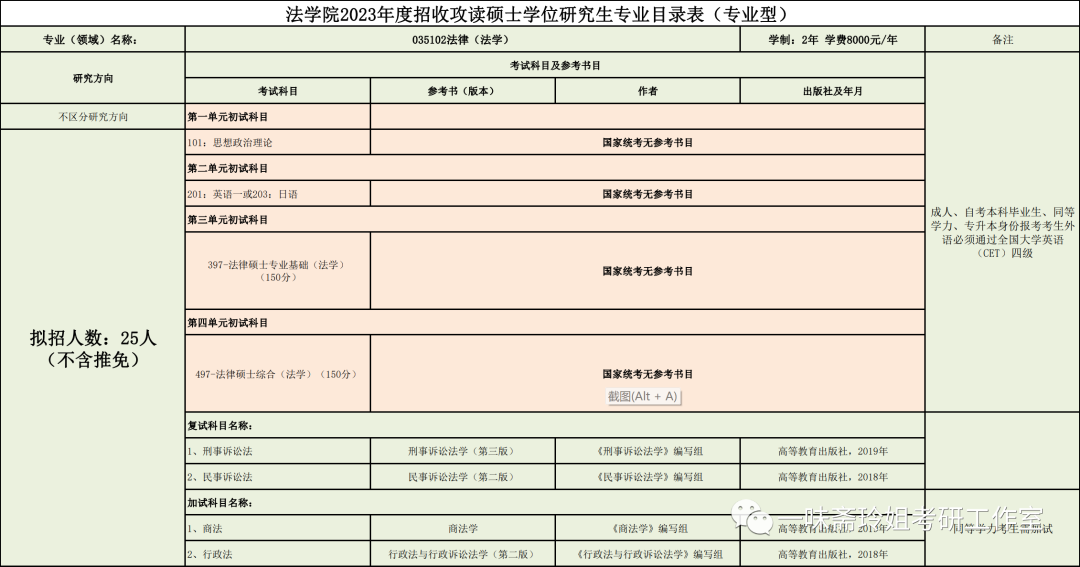Viewport: 1080px width, 567px height.
Task: Click 国家统考无参考书目 in the 397 subject row
Action: [x=647, y=271]
